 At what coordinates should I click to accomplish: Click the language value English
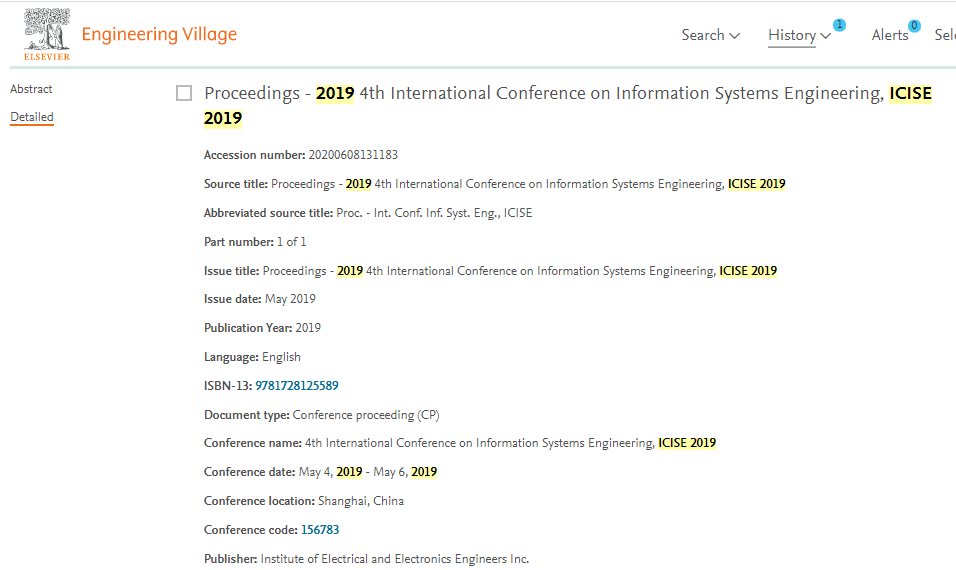281,357
